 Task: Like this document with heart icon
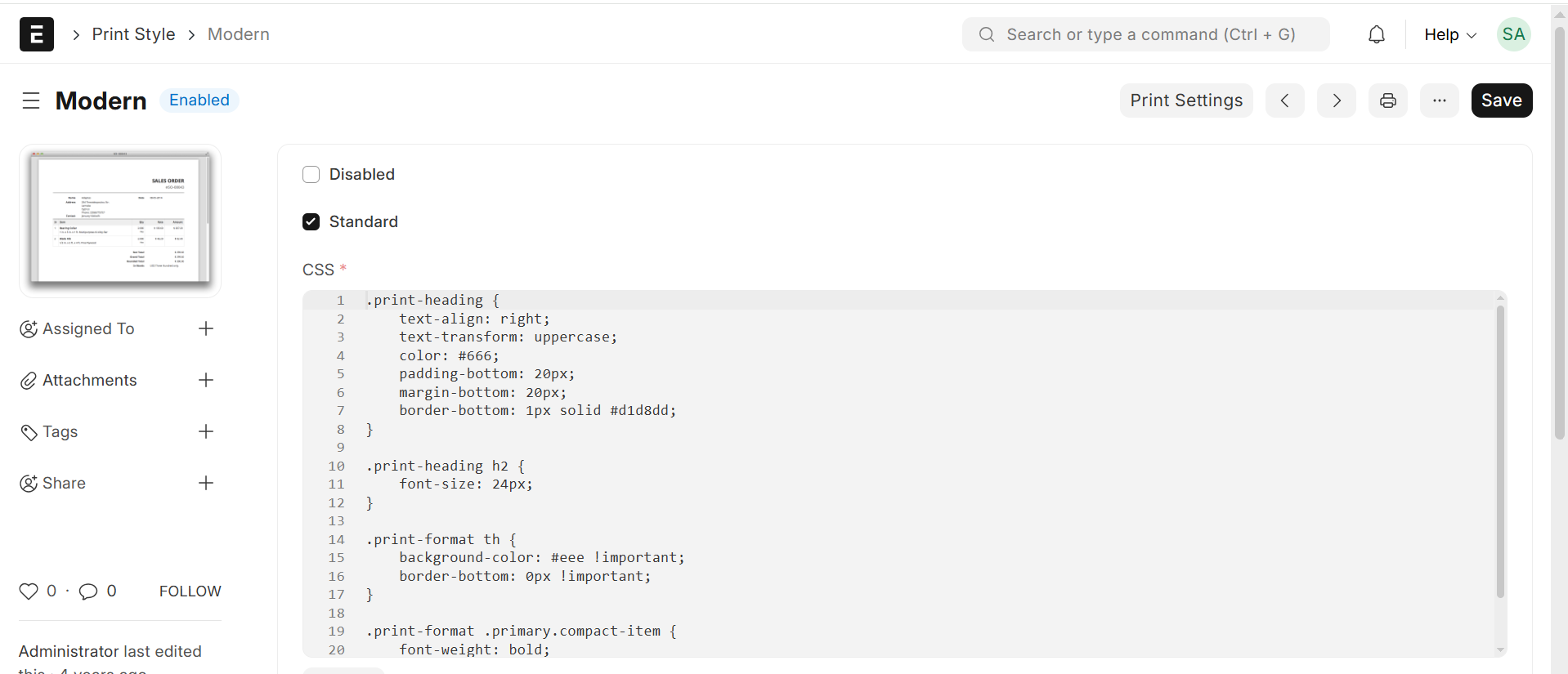point(29,591)
